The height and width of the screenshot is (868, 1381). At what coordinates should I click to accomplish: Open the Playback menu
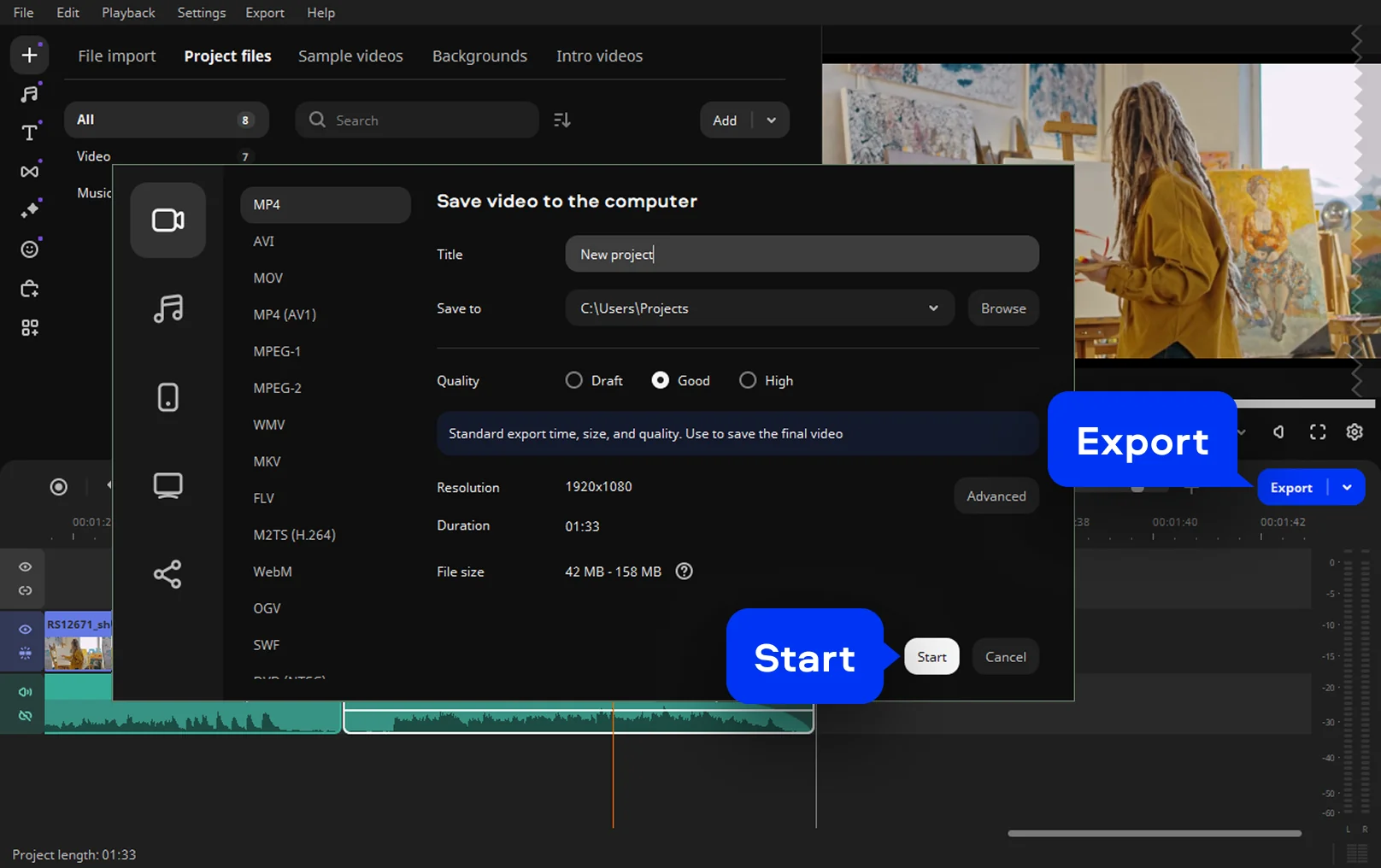[128, 13]
